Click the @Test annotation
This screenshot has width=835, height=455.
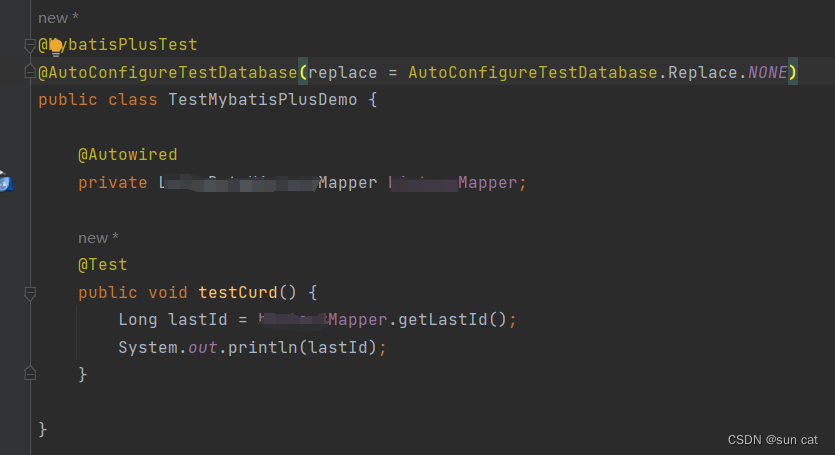click(103, 265)
